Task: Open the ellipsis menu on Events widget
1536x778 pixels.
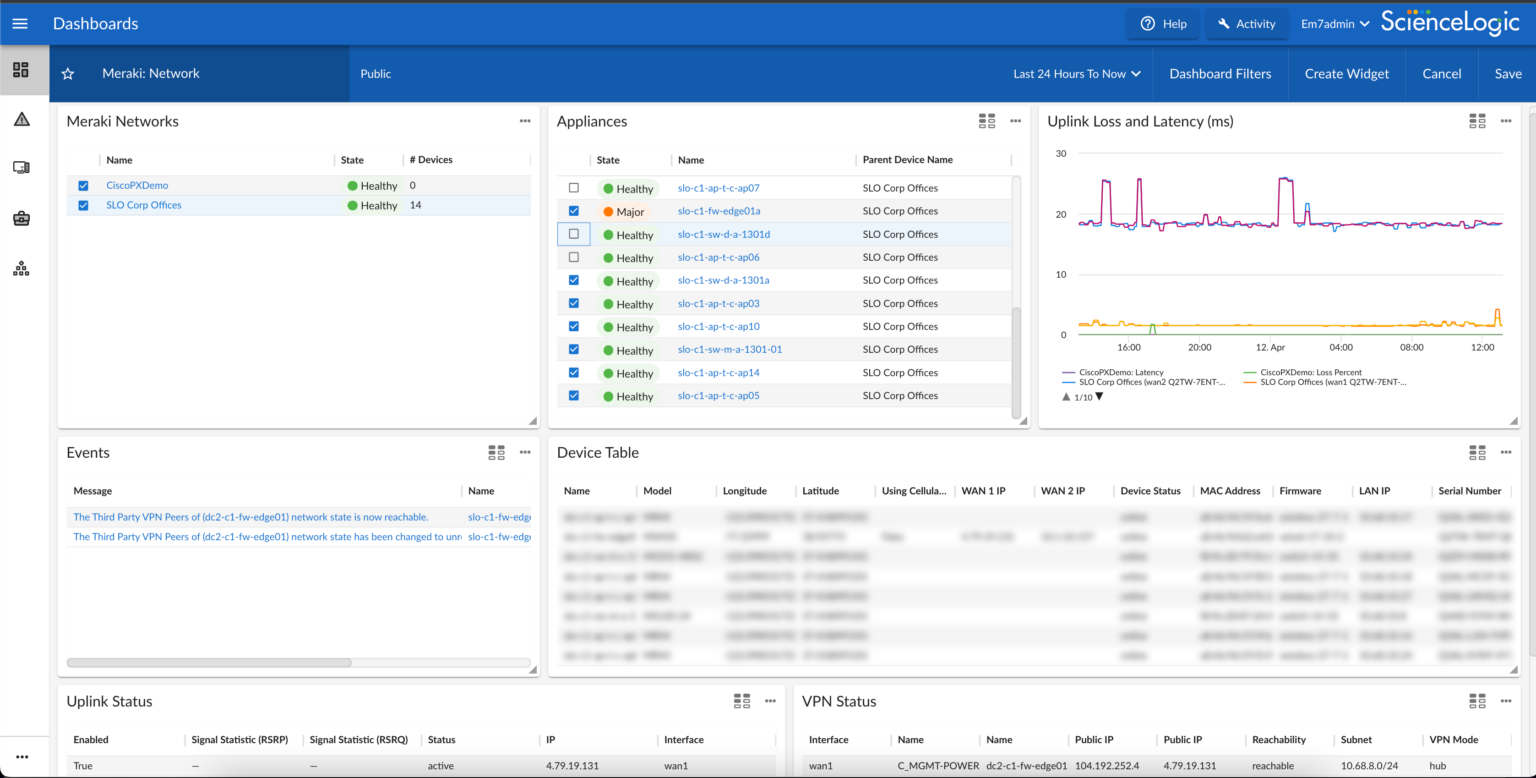Action: tap(525, 452)
